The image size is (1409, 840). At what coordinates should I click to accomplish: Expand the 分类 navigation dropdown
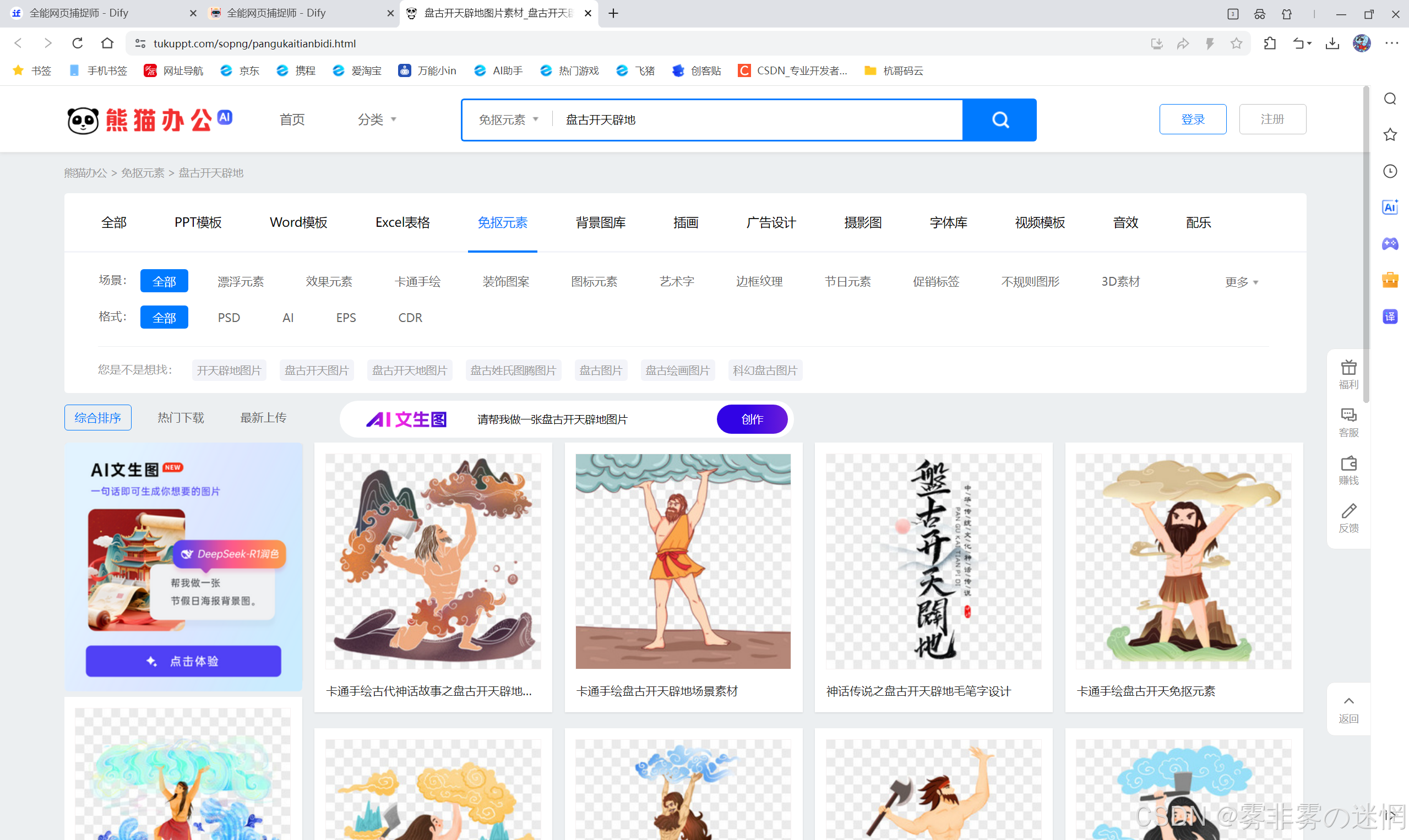377,119
